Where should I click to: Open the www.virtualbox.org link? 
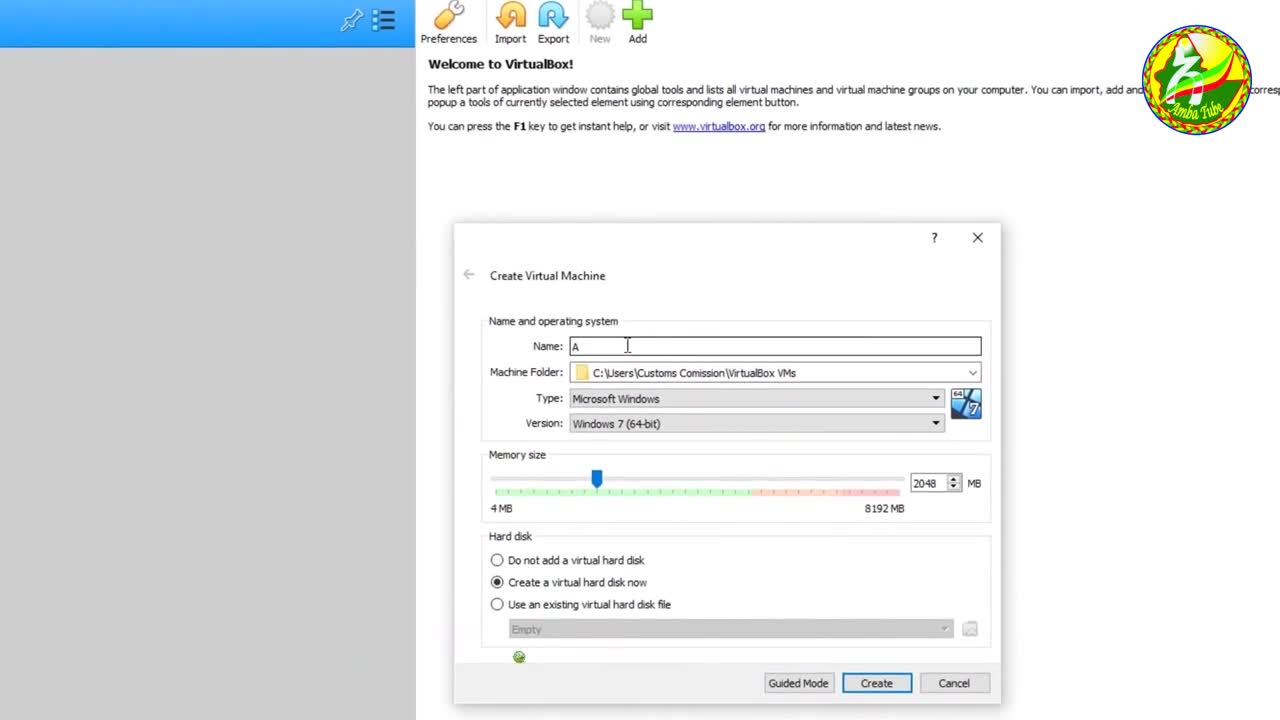tap(719, 127)
